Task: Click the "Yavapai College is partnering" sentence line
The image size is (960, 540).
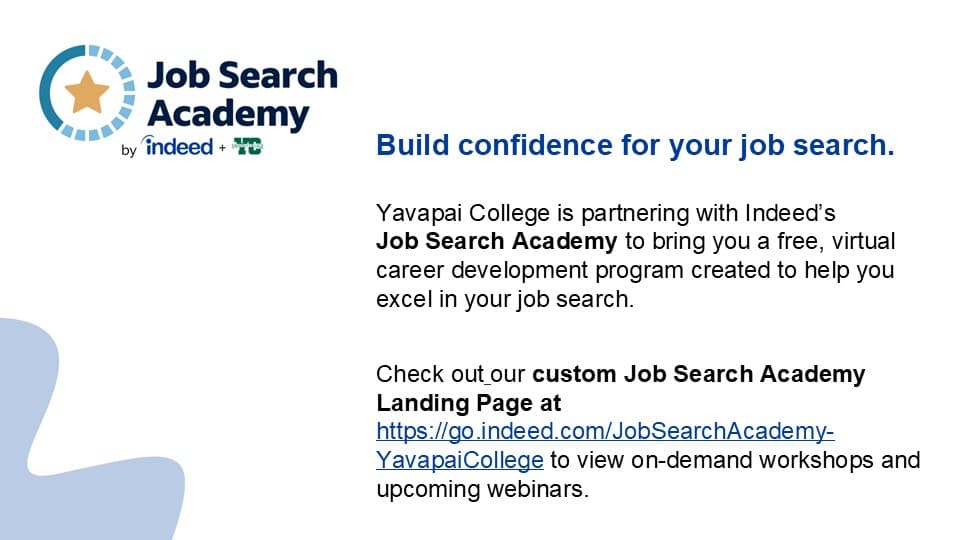Action: click(x=606, y=213)
